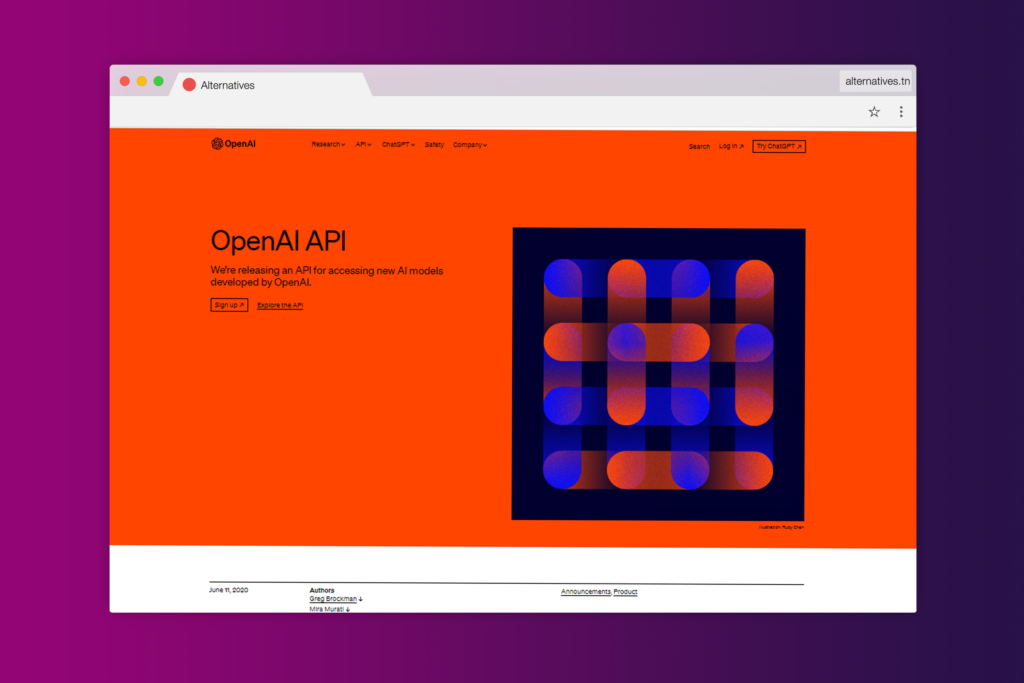
Task: Click the Try ChatGPT button
Action: tap(779, 146)
